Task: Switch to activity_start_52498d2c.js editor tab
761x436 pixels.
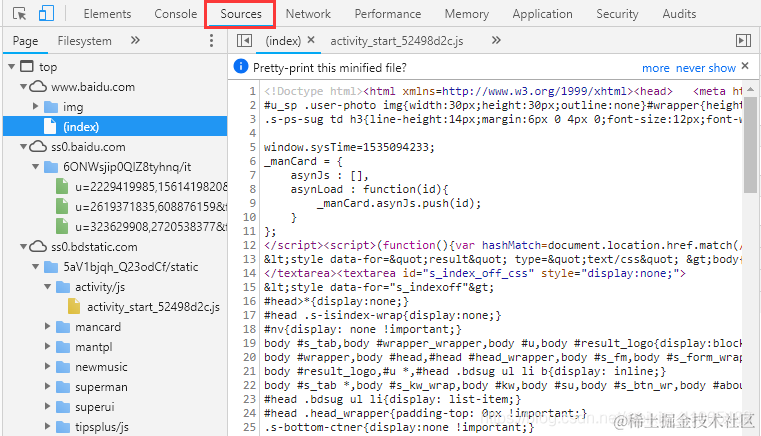Action: (397, 41)
